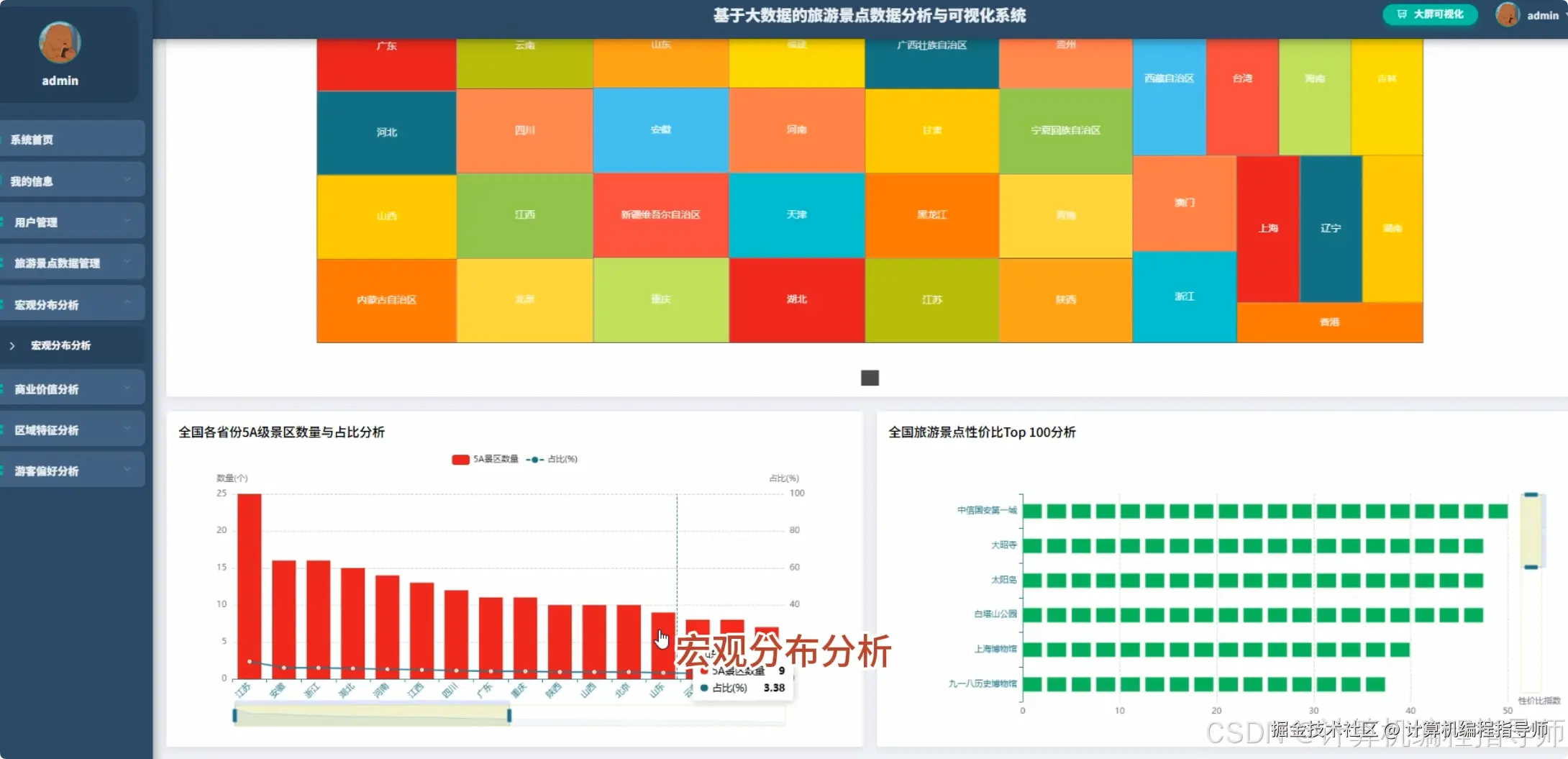The width and height of the screenshot is (1568, 759).
Task: Select the 河北 treemap block
Action: point(386,132)
